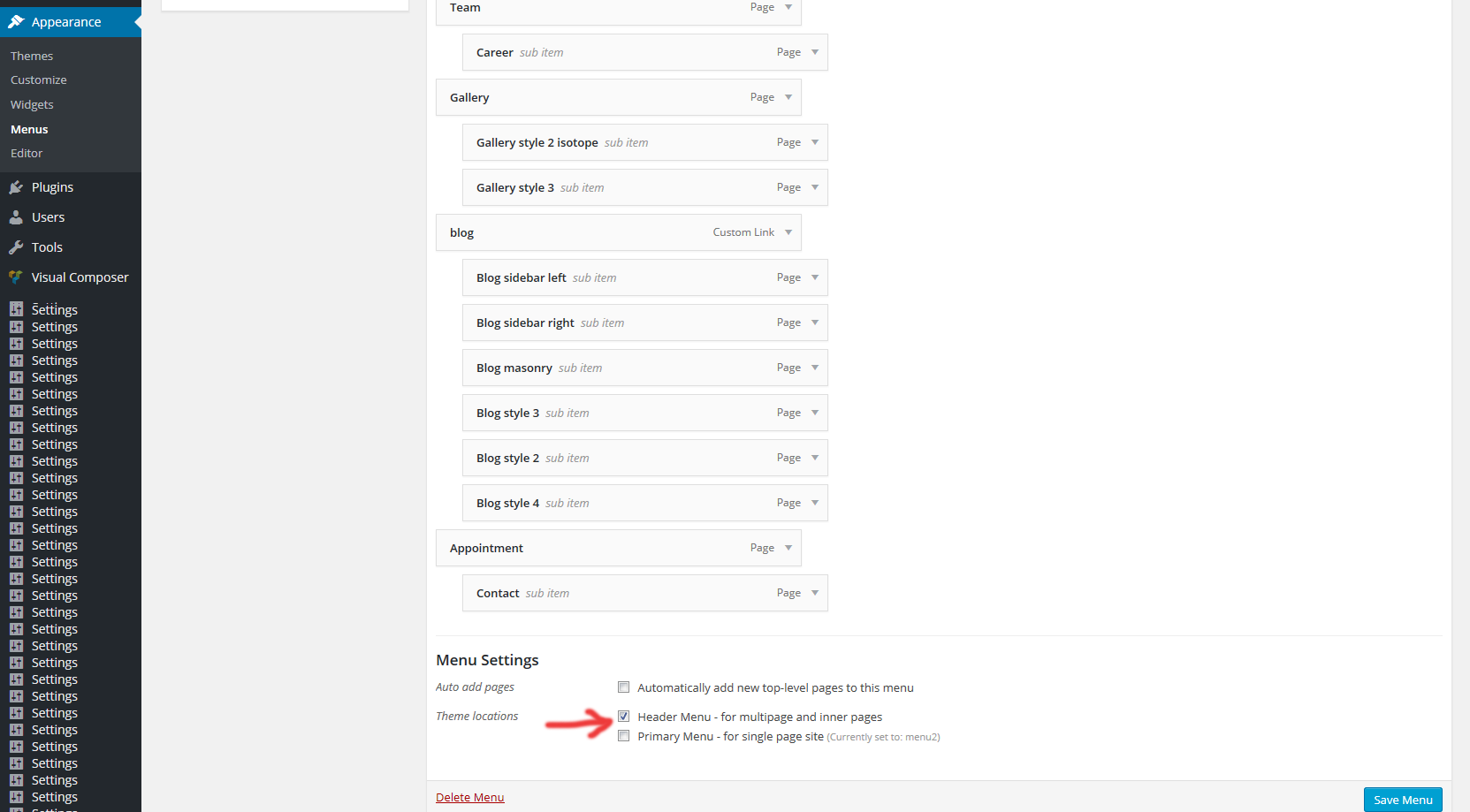Click the Users person icon
1470x812 pixels.
tap(16, 217)
